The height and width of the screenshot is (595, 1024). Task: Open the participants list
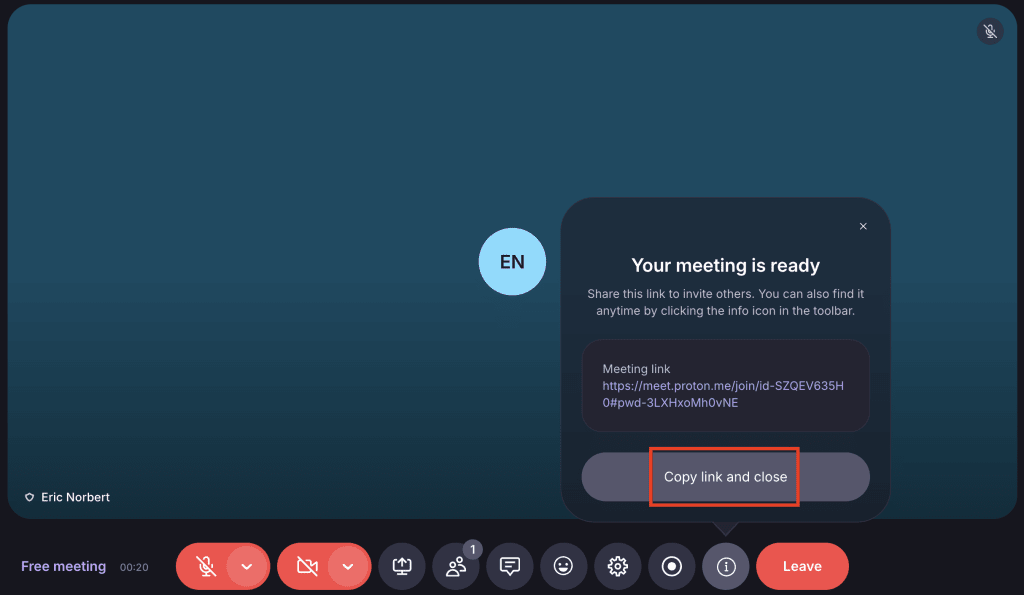pyautogui.click(x=455, y=566)
